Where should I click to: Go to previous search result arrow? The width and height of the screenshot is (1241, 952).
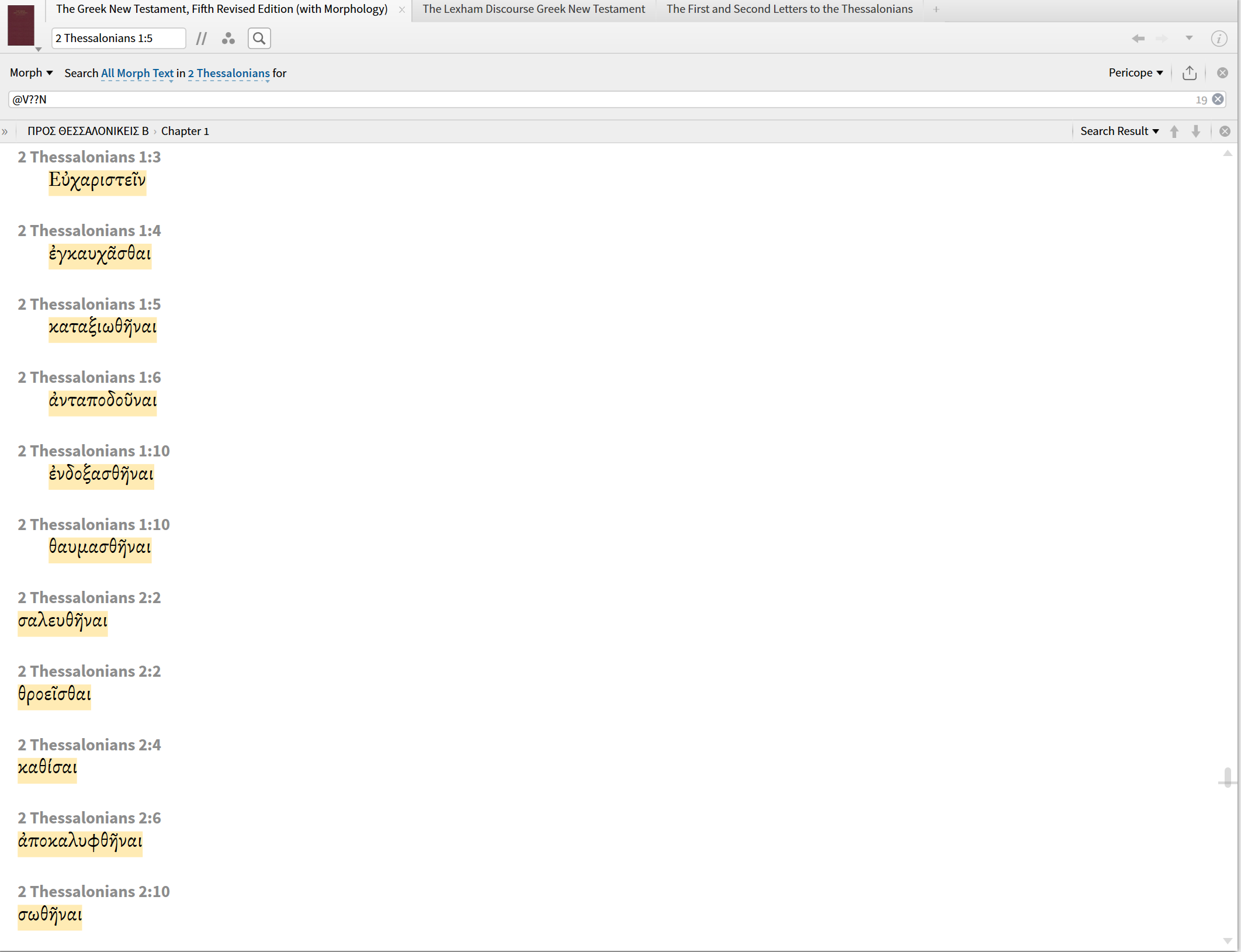tap(1174, 131)
